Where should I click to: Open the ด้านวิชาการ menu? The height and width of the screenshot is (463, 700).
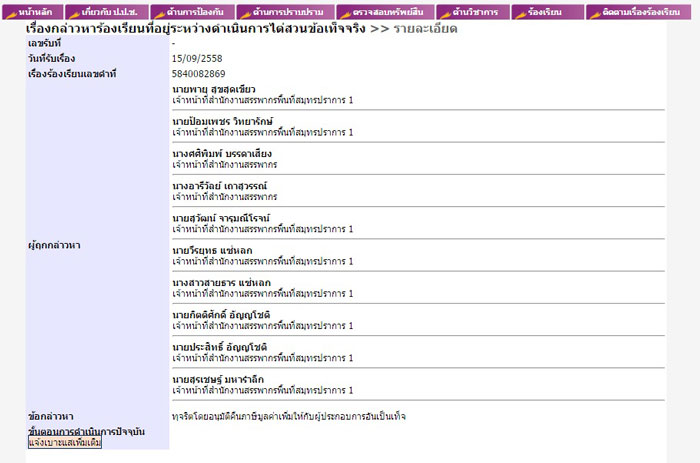coord(469,12)
